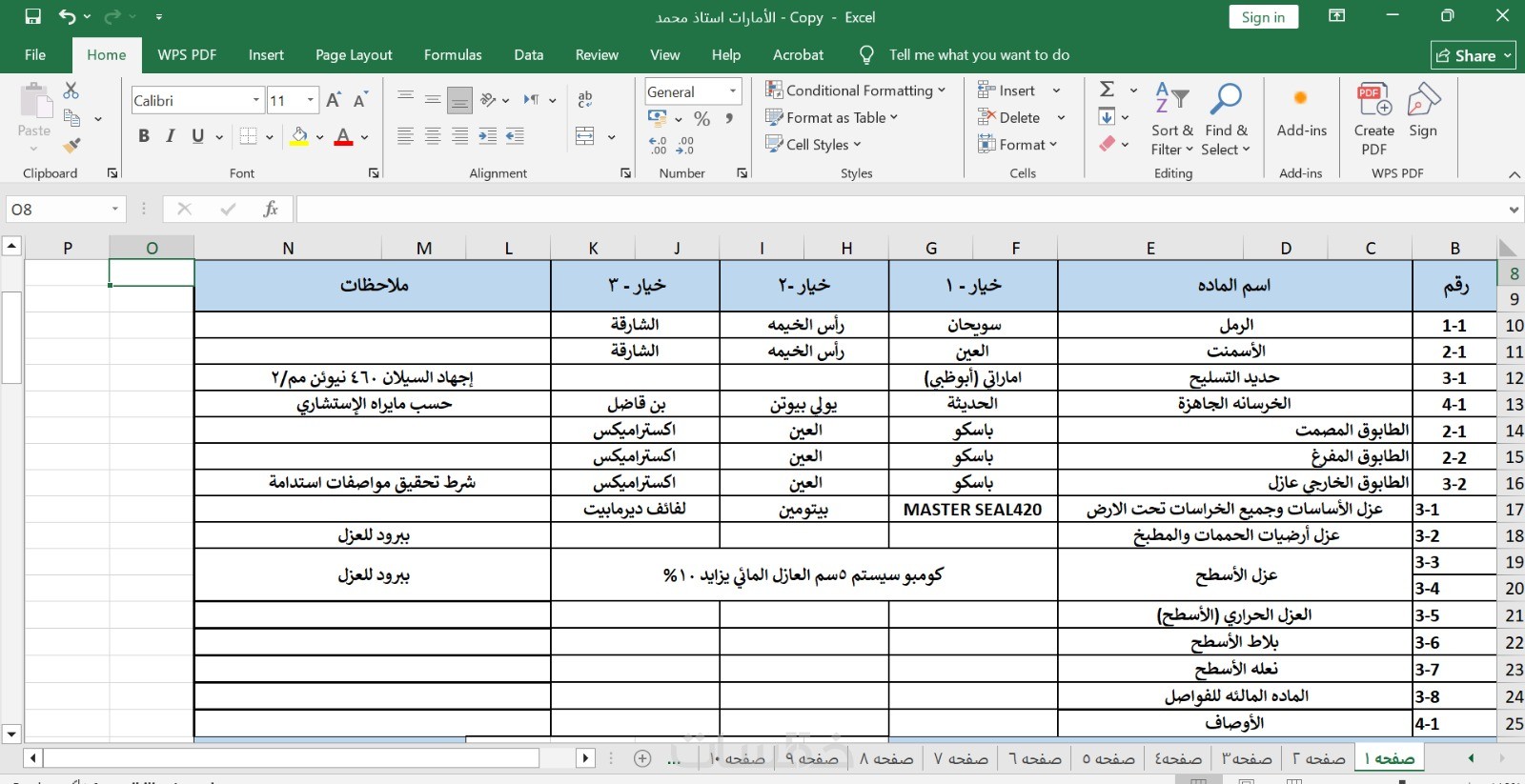Cut selection with the scissors icon

pyautogui.click(x=71, y=90)
